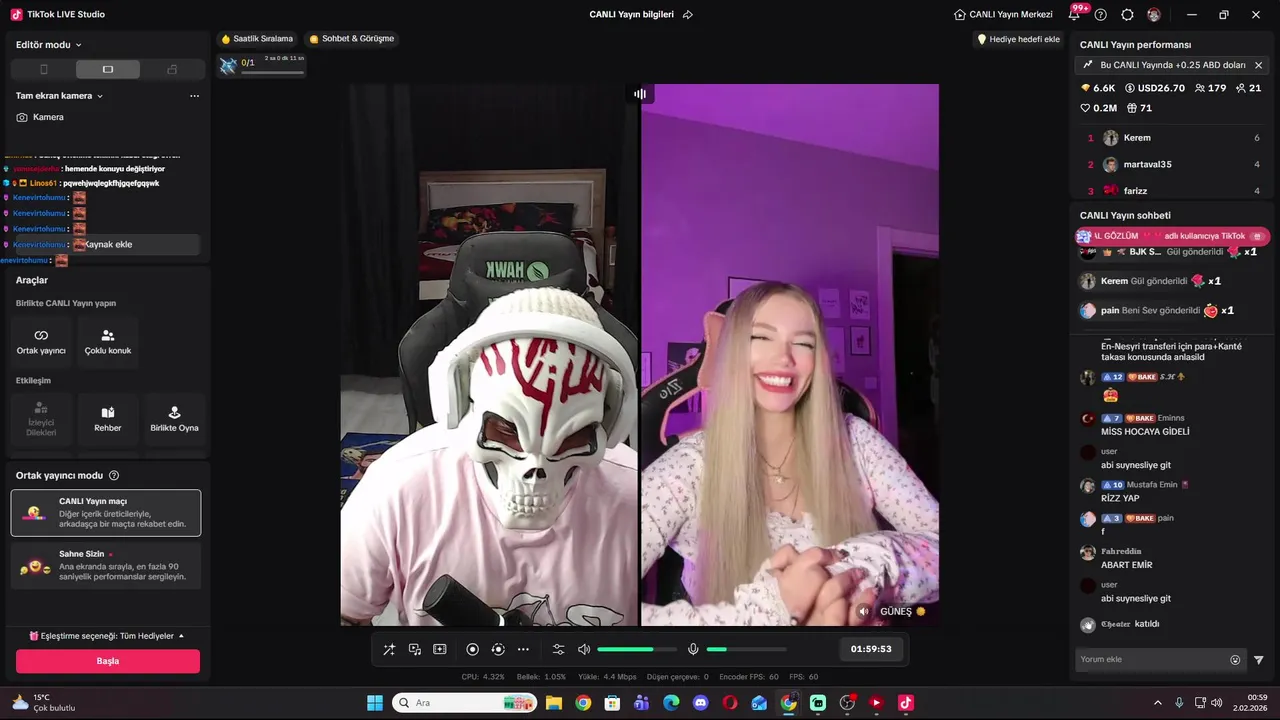Share via CANLI Yayın bilgileri arrow
This screenshot has height=720, width=1280.
tap(687, 15)
